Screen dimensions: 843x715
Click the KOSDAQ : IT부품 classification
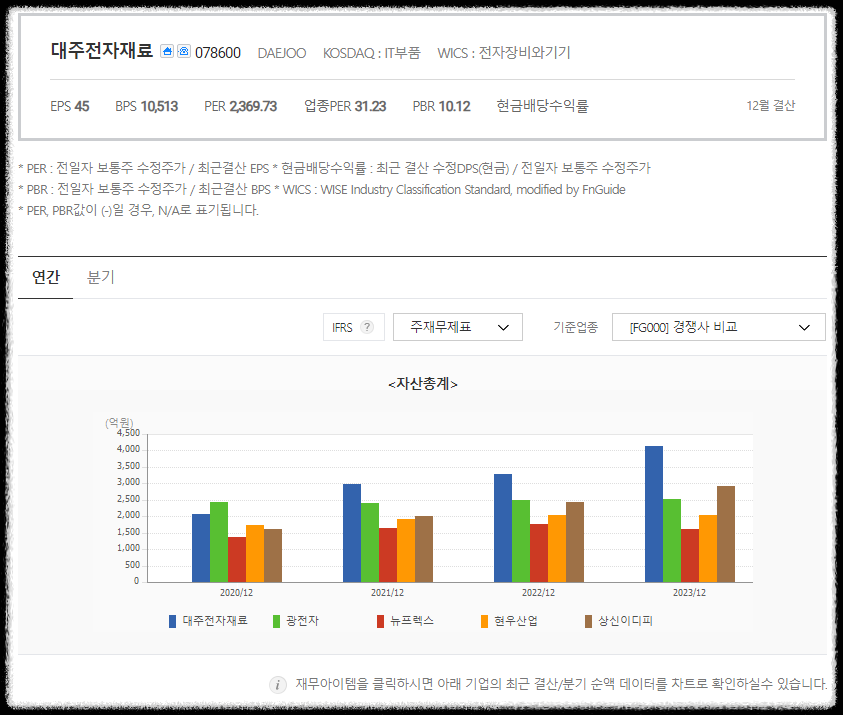tap(372, 53)
